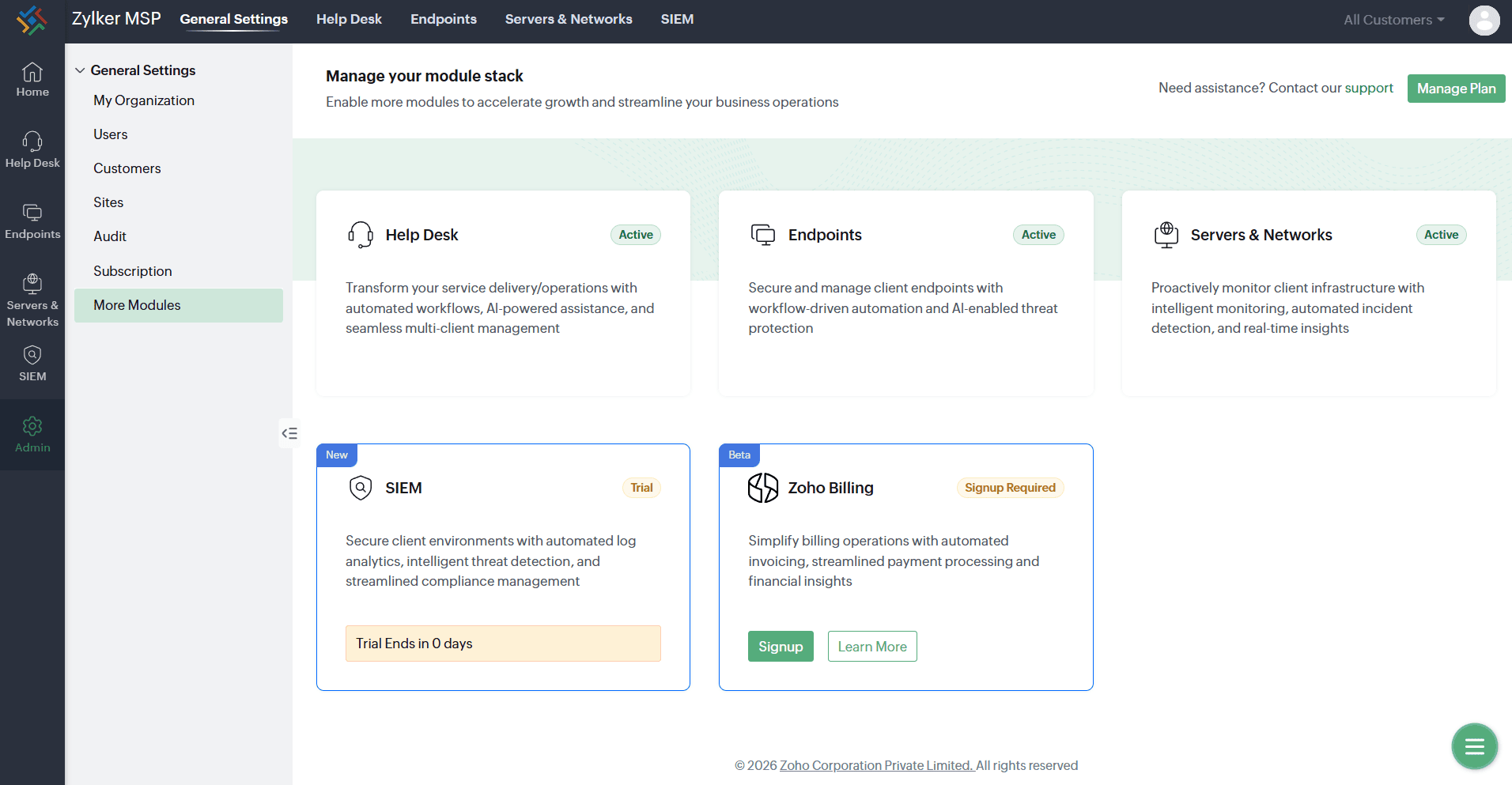Click the Zylker MSP logo icon
The height and width of the screenshot is (785, 1512).
32,20
